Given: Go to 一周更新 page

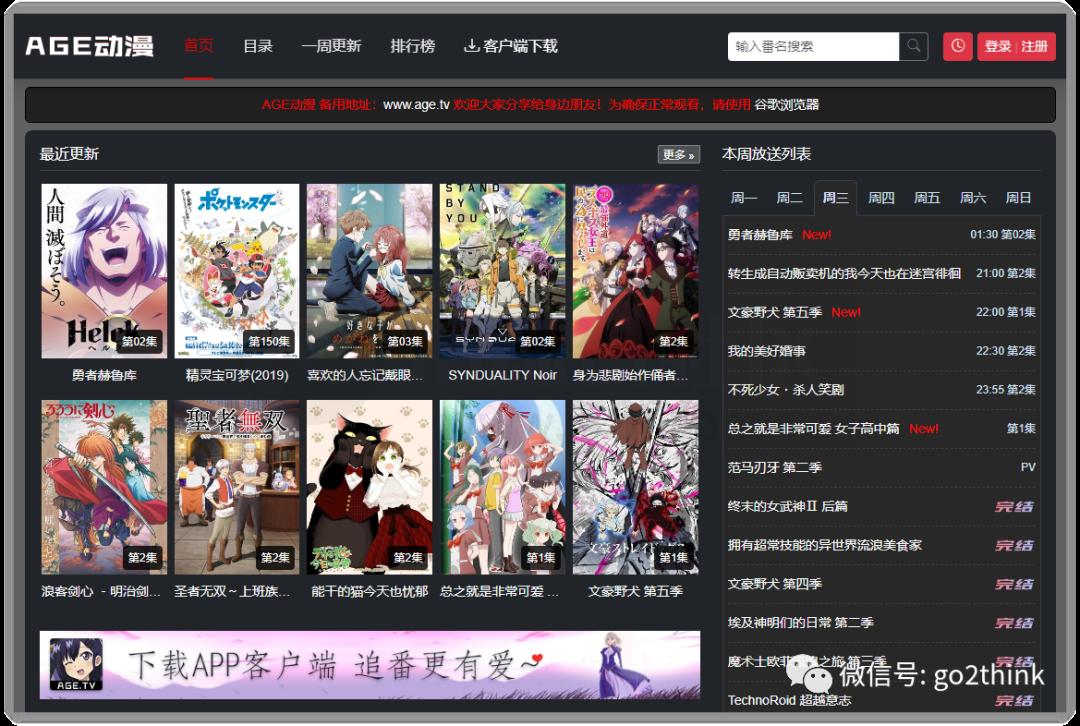Looking at the screenshot, I should click(x=331, y=46).
